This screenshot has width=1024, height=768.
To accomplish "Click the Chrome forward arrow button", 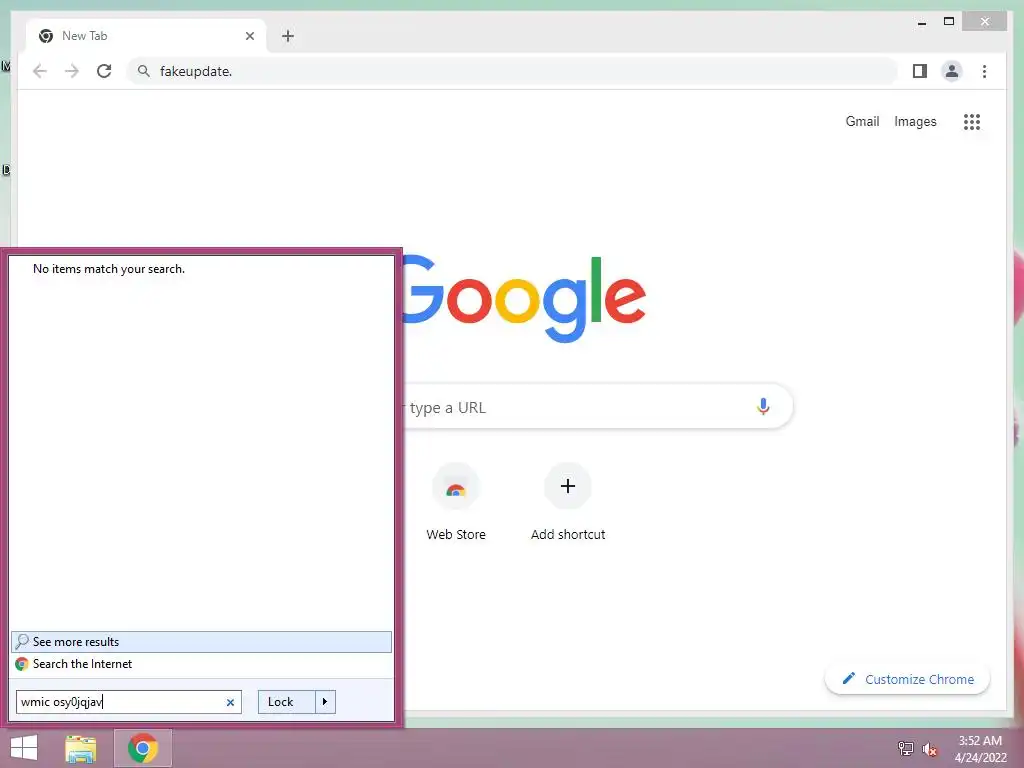I will 72,71.
